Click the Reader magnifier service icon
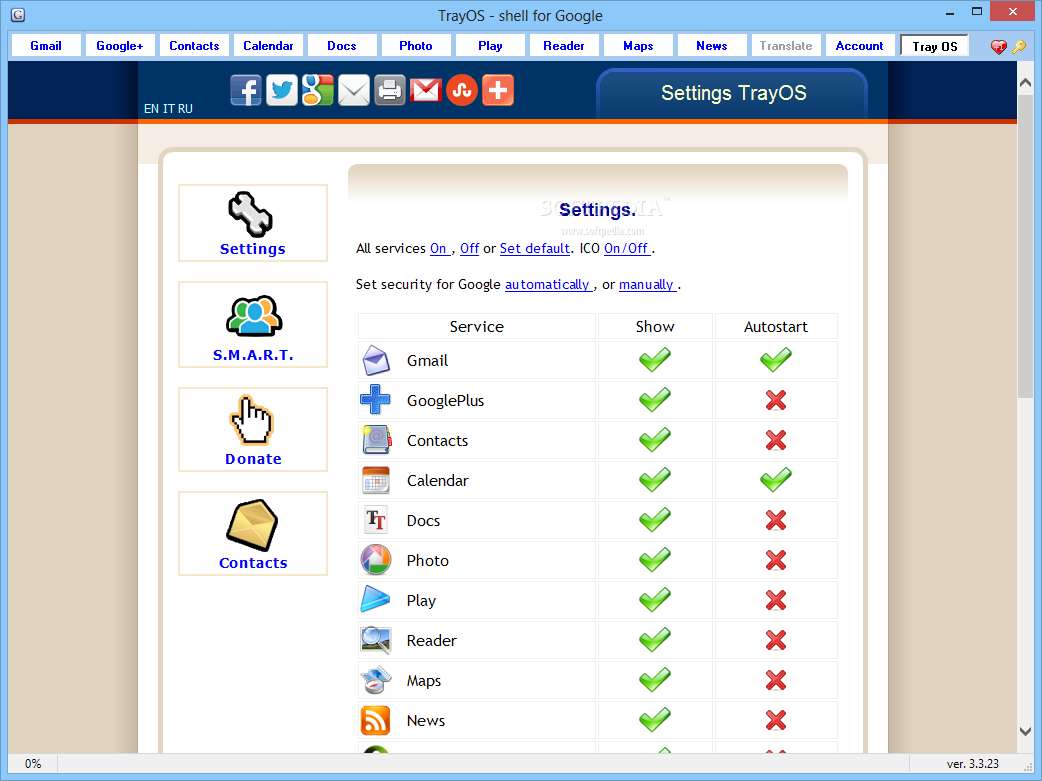This screenshot has width=1042, height=781. [x=375, y=639]
